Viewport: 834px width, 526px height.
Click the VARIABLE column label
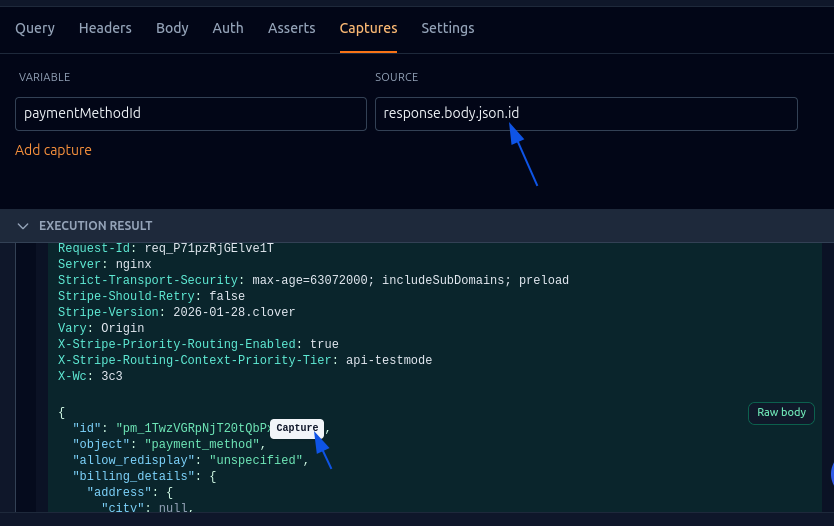44,77
